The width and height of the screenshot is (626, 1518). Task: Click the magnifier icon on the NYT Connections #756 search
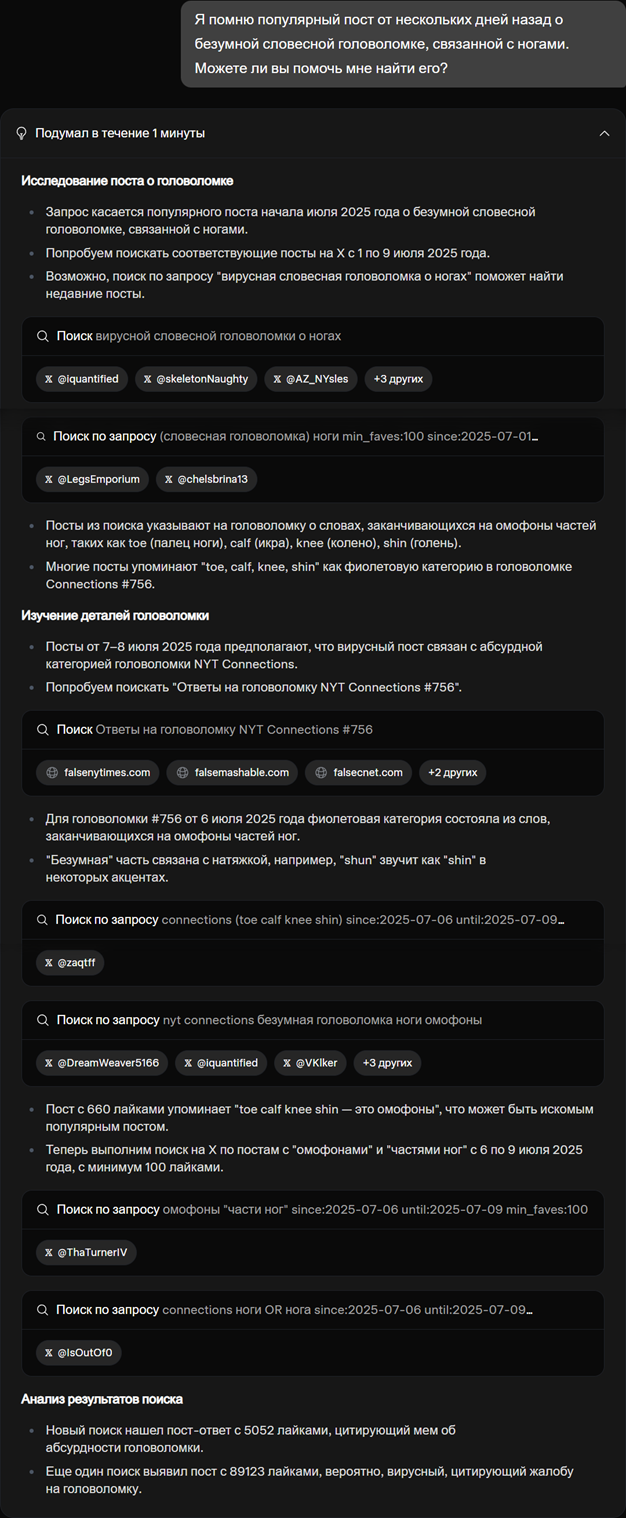(x=41, y=732)
